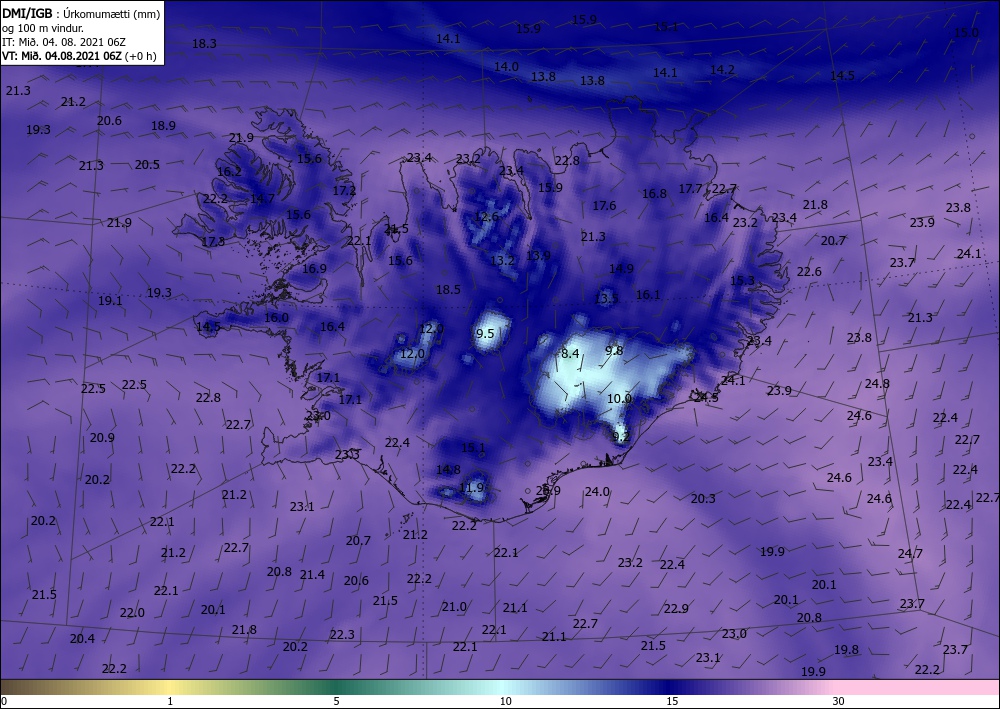The image size is (1000, 709).
Task: Click the 20.9 value in the southwest sea
Action: pos(102,437)
